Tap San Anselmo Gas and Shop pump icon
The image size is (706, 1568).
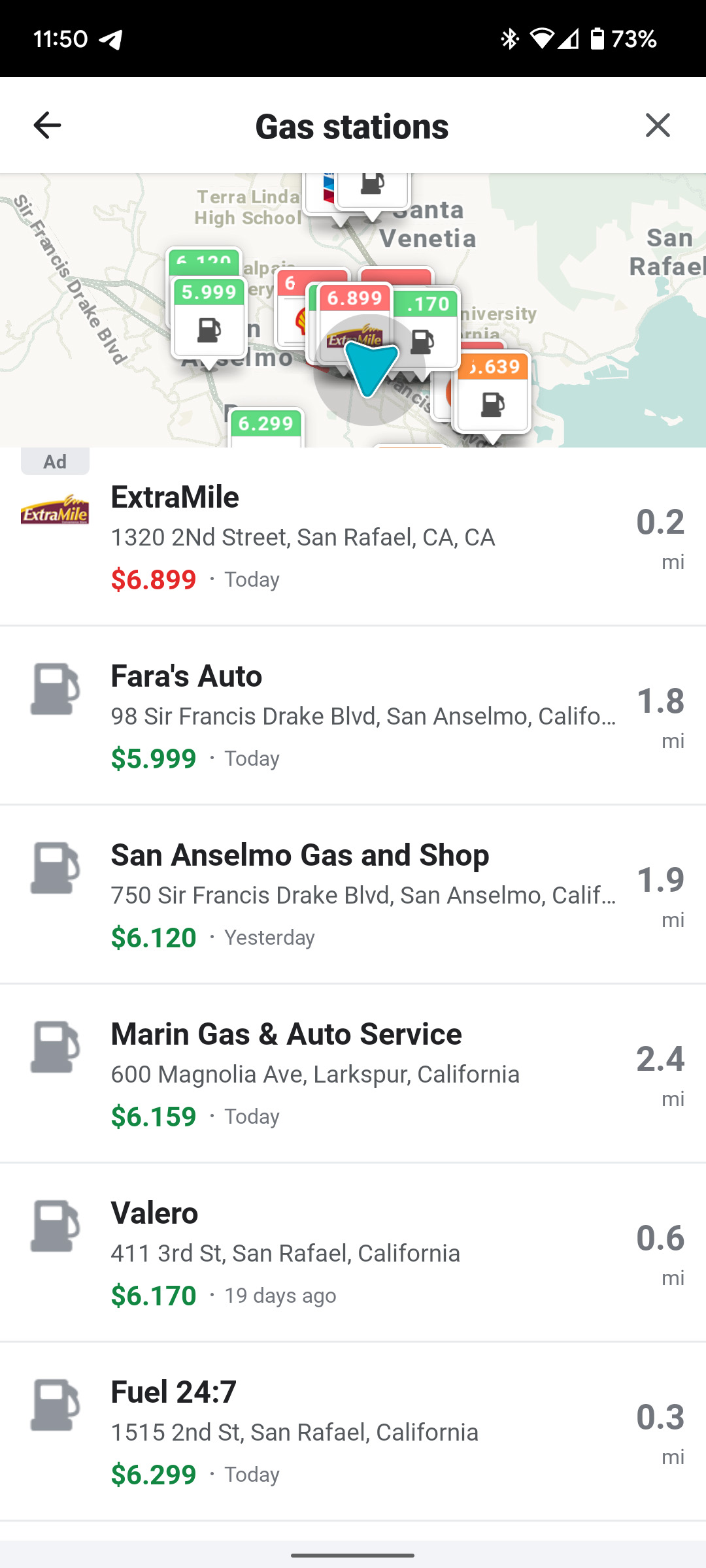[x=55, y=868]
